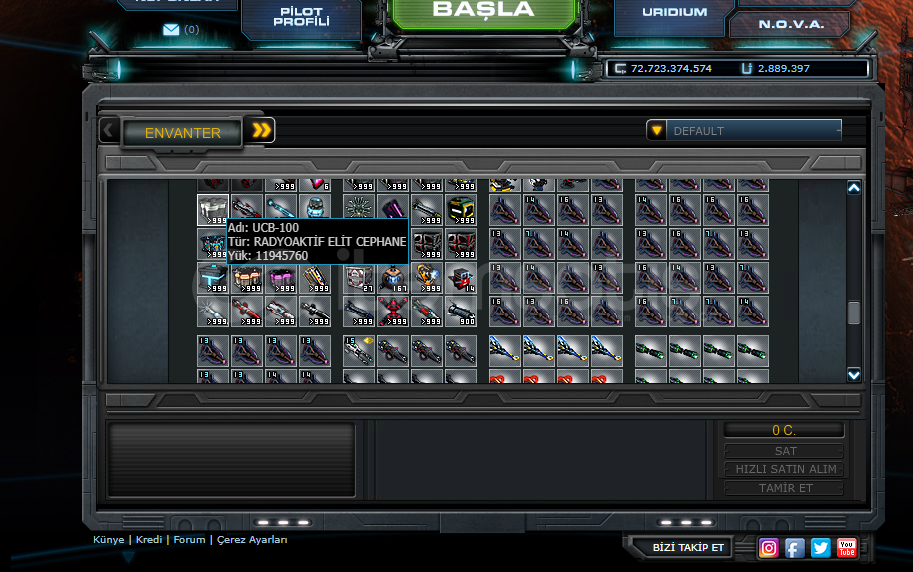Open the DEFAULT configuration dropdown
This screenshot has width=913, height=572.
tap(744, 130)
